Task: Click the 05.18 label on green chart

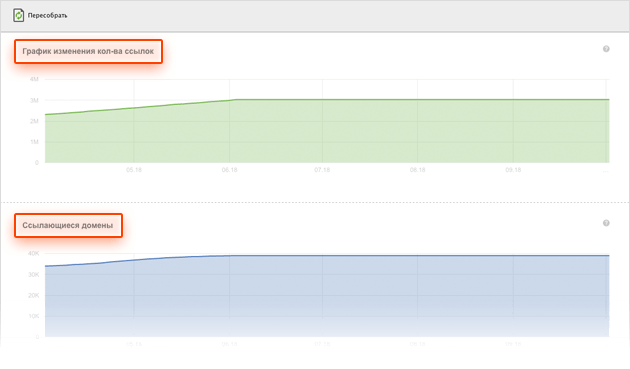Action: pos(134,170)
